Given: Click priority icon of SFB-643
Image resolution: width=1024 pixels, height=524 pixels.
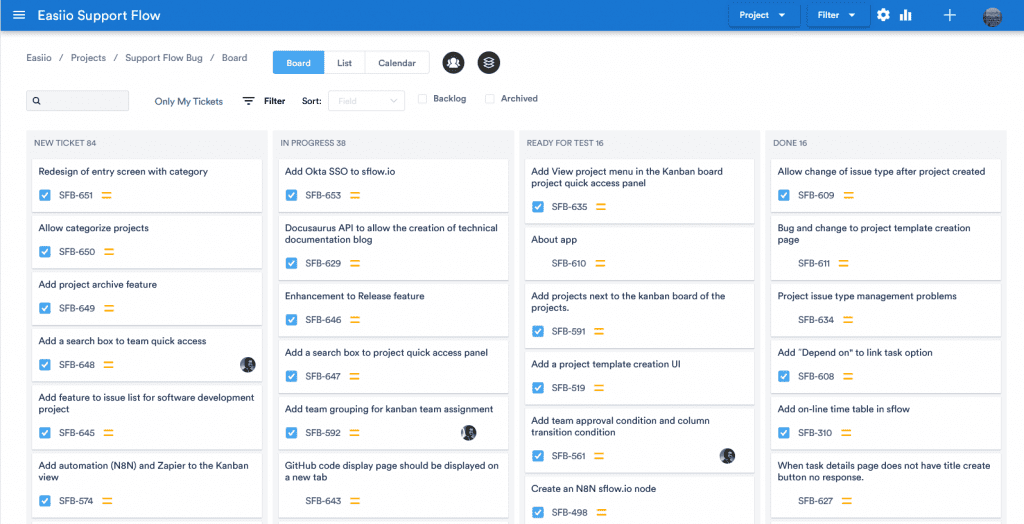Looking at the screenshot, I should [x=355, y=501].
